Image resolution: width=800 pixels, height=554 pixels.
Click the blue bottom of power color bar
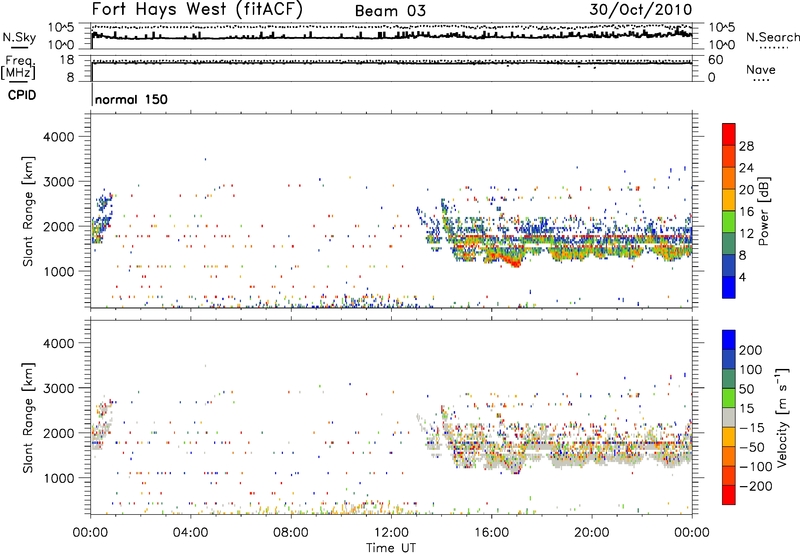click(729, 287)
